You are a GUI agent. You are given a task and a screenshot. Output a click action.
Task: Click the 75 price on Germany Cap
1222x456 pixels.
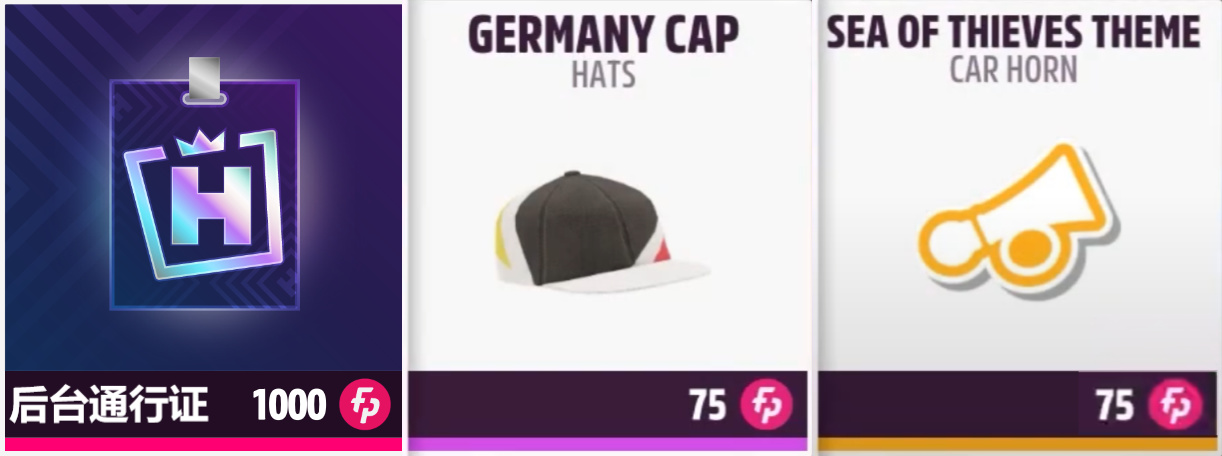click(x=707, y=405)
